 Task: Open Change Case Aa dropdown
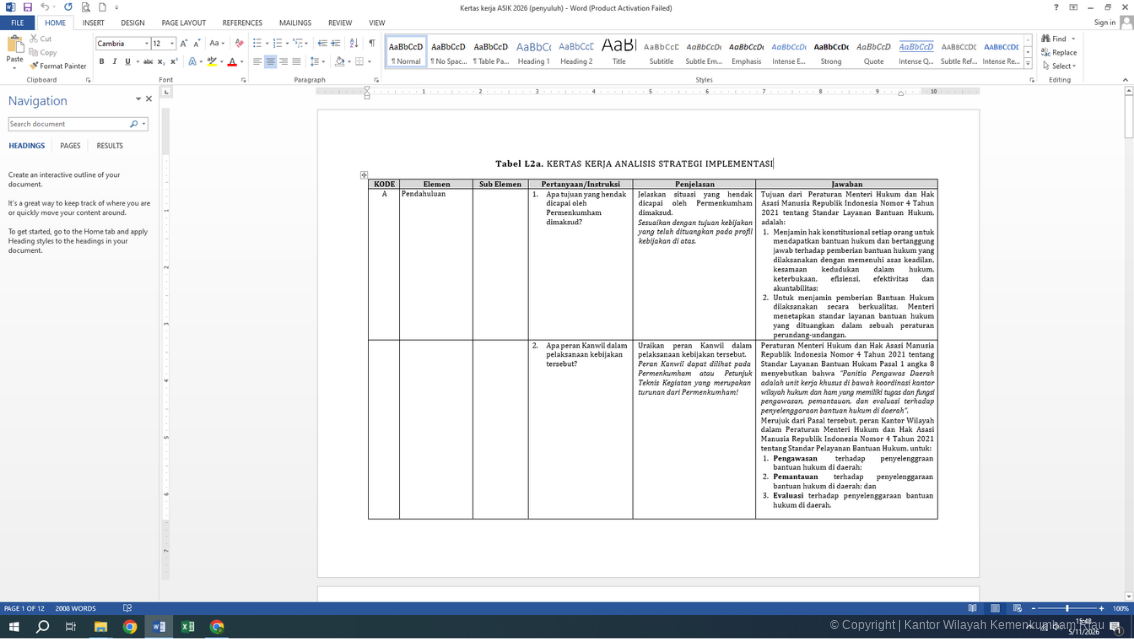(216, 43)
